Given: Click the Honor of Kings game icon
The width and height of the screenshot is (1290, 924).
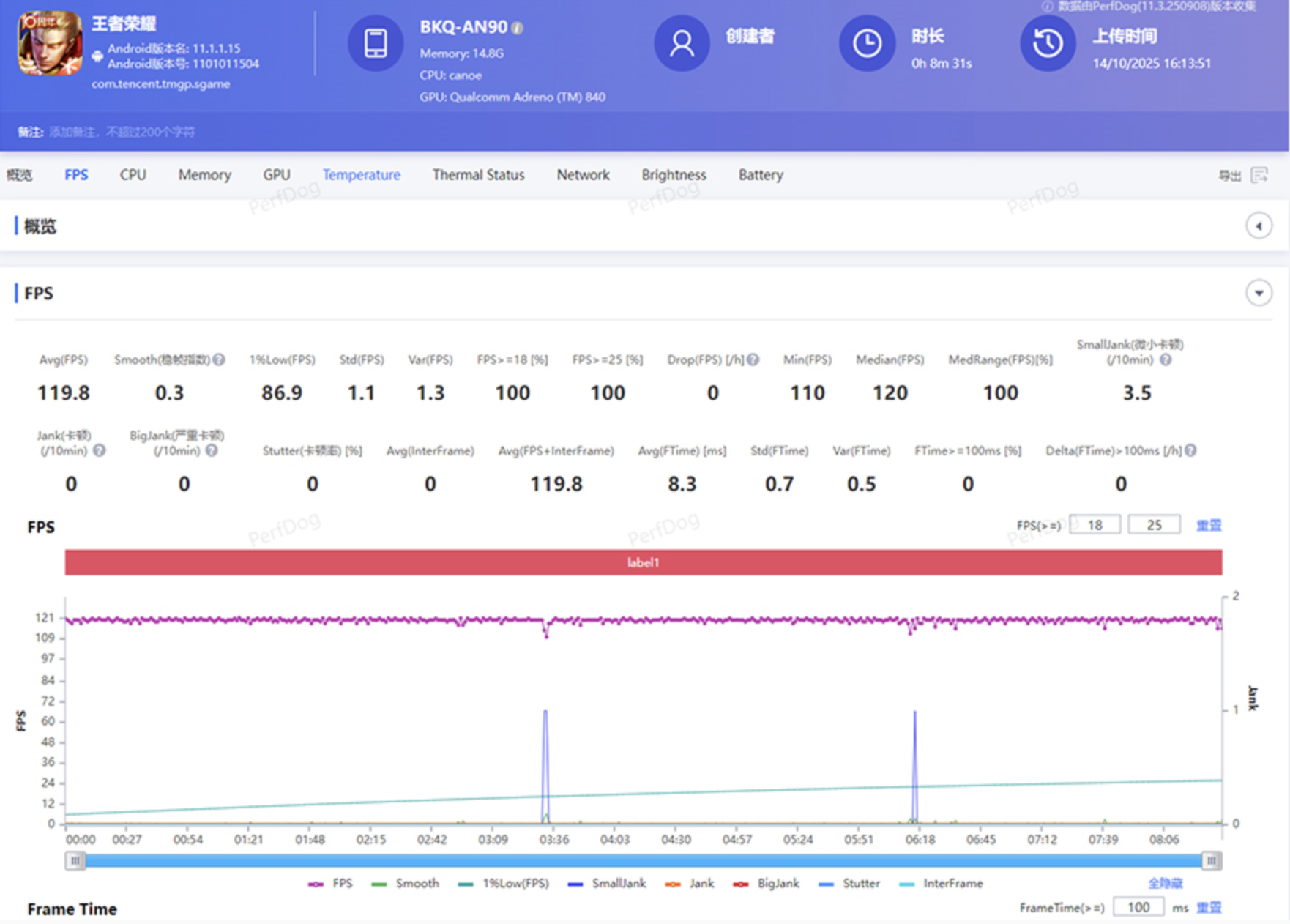Looking at the screenshot, I should click(x=50, y=43).
